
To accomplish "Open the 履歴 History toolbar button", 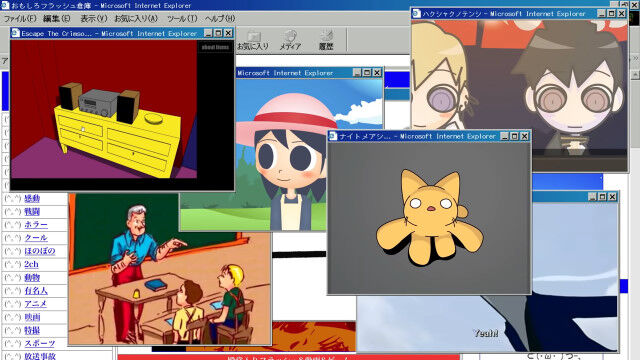I will tap(326, 40).
